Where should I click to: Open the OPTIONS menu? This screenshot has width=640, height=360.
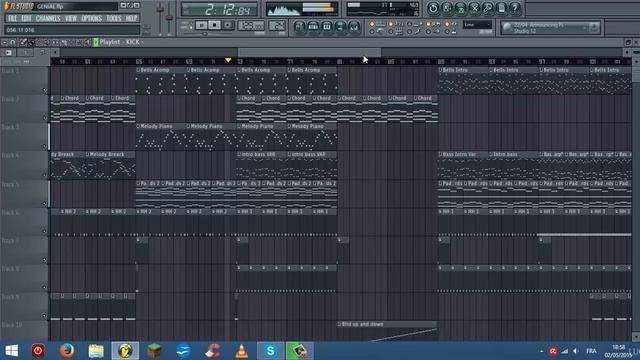(91, 18)
